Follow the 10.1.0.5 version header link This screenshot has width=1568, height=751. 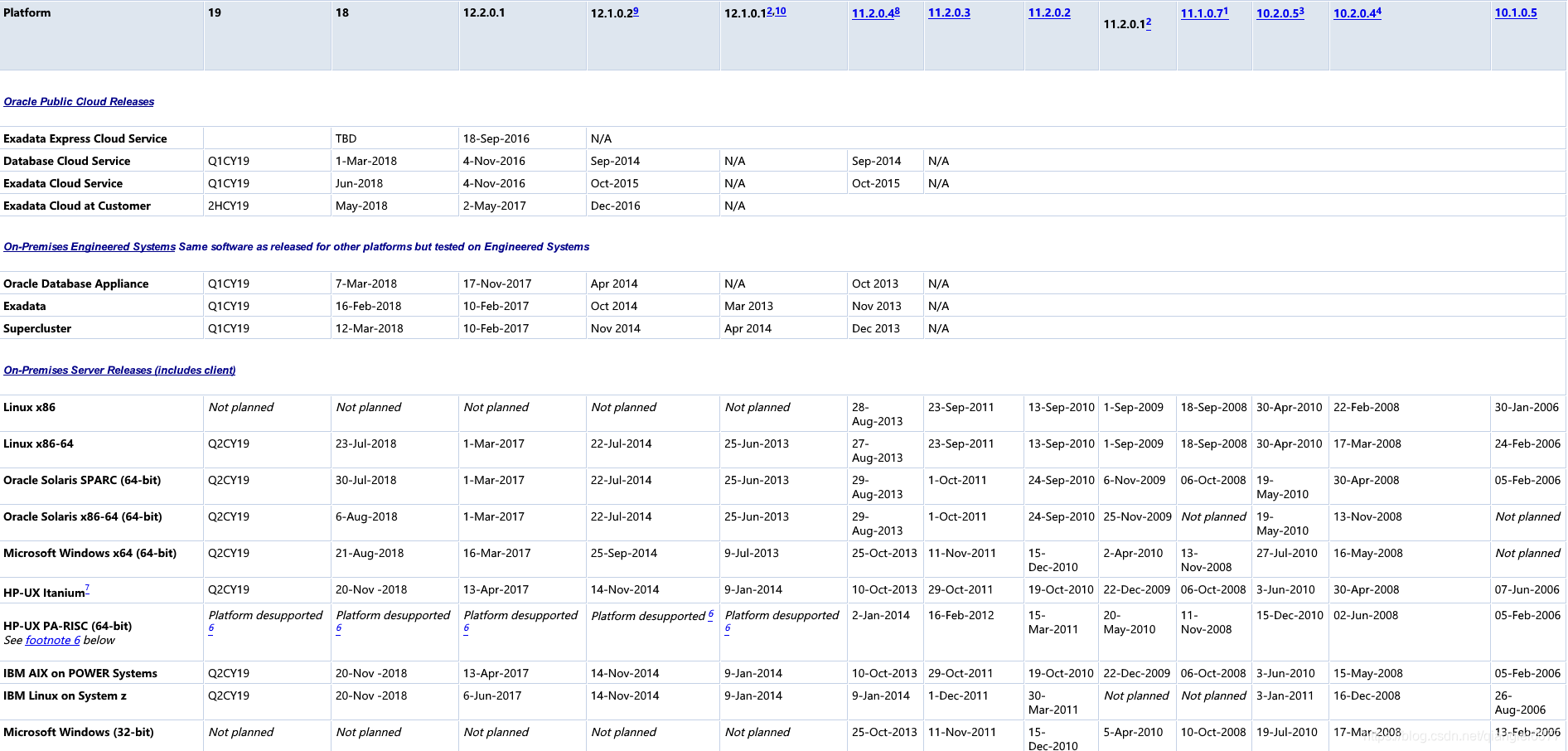click(1516, 13)
